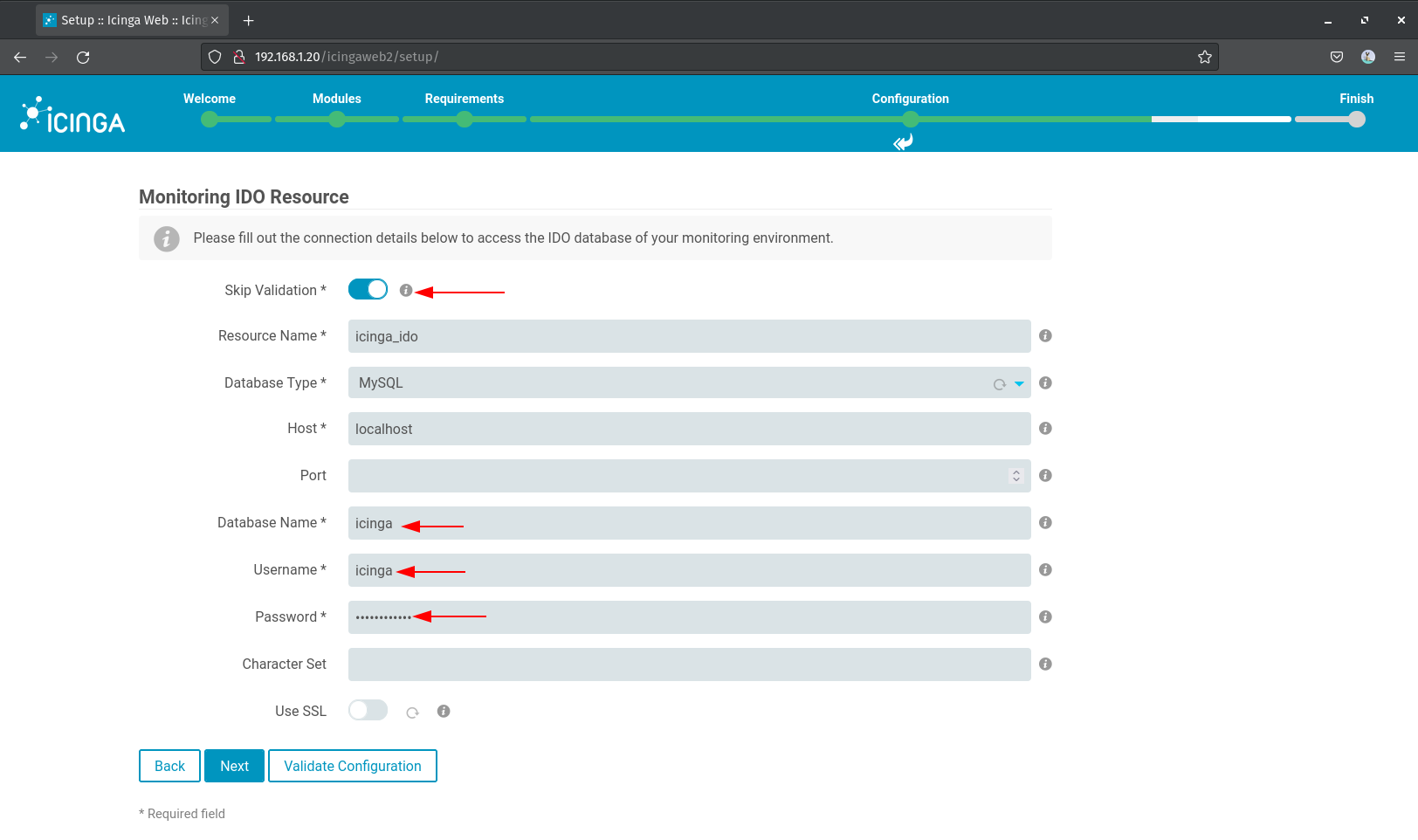
Task: Click the Required field note
Action: (182, 814)
